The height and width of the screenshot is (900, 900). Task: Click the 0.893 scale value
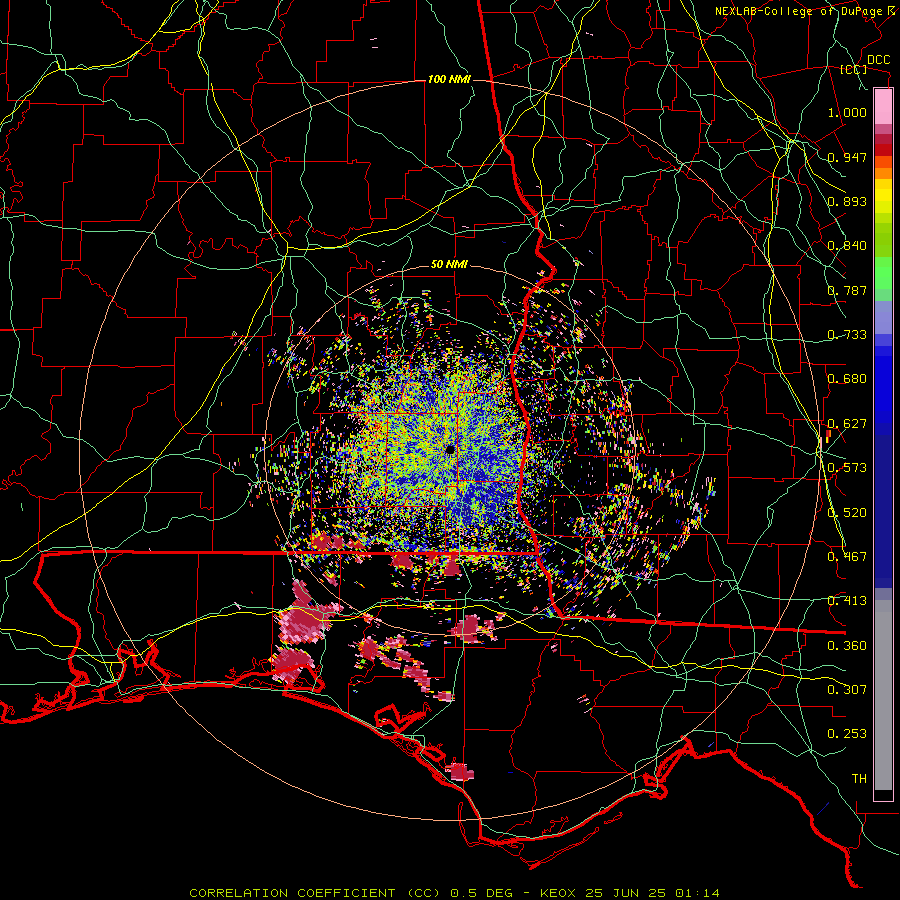click(x=847, y=201)
